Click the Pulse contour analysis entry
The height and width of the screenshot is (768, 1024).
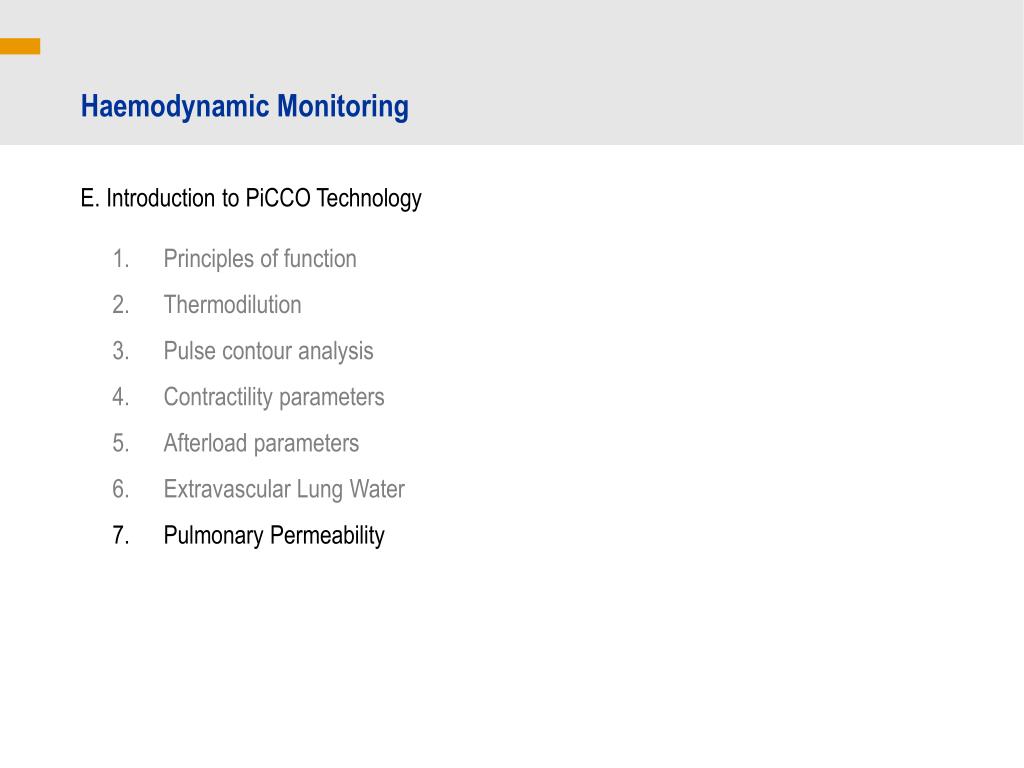click(x=268, y=351)
